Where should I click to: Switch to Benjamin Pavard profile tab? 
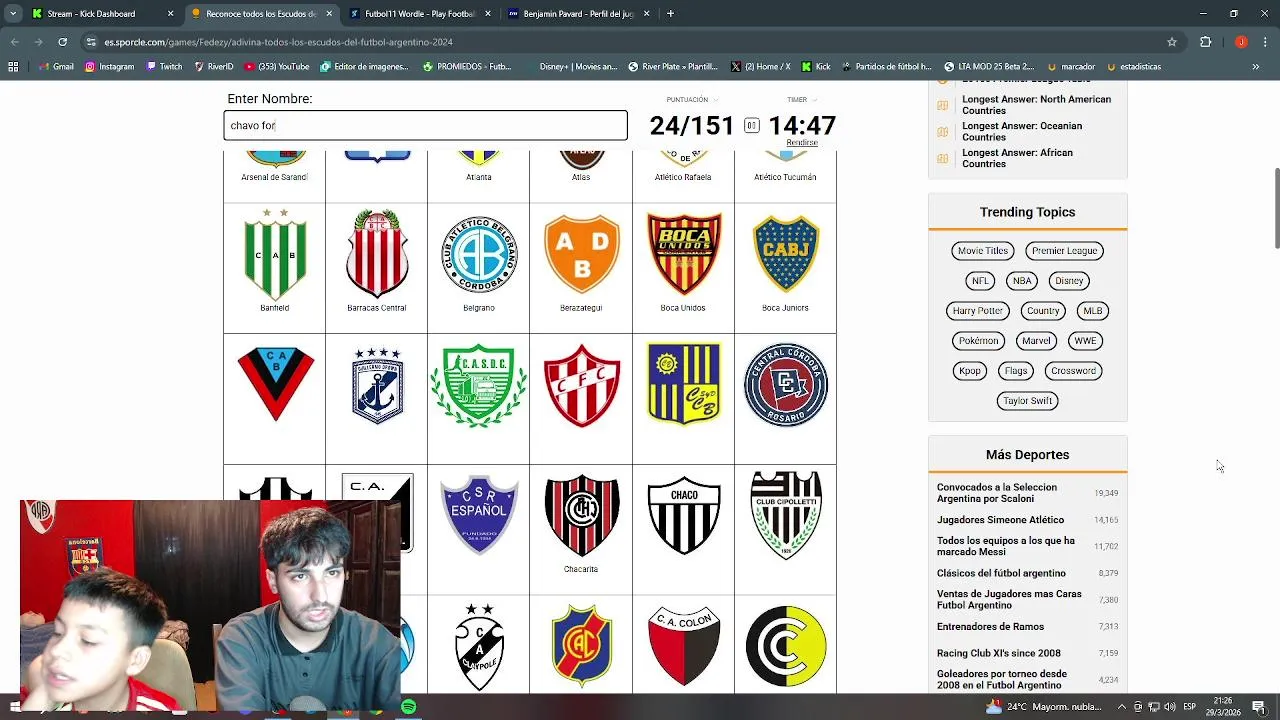click(x=578, y=14)
